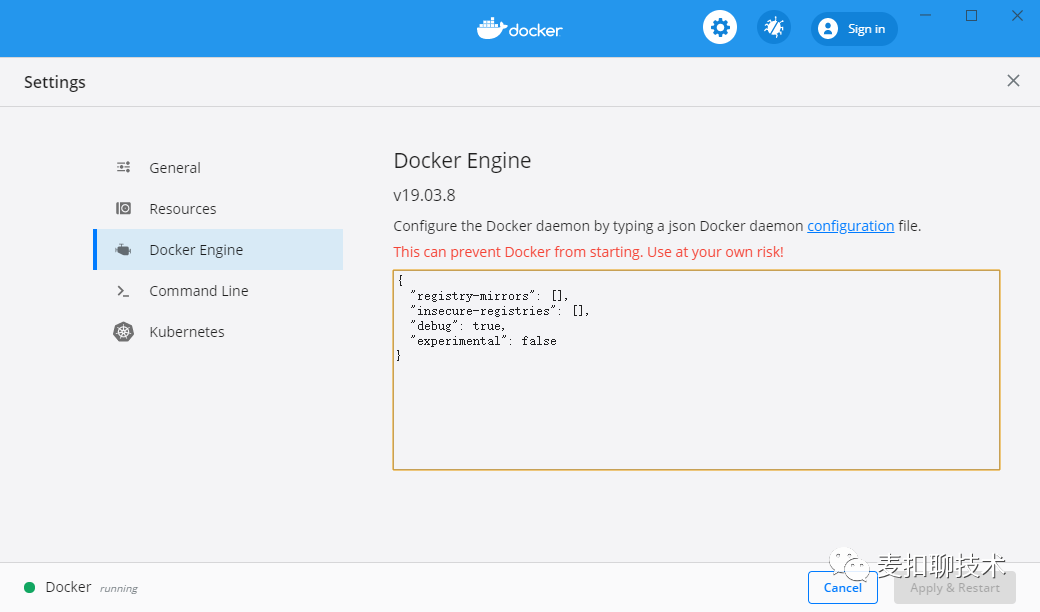Select the Command Line menu item
1040x612 pixels.
coord(199,291)
